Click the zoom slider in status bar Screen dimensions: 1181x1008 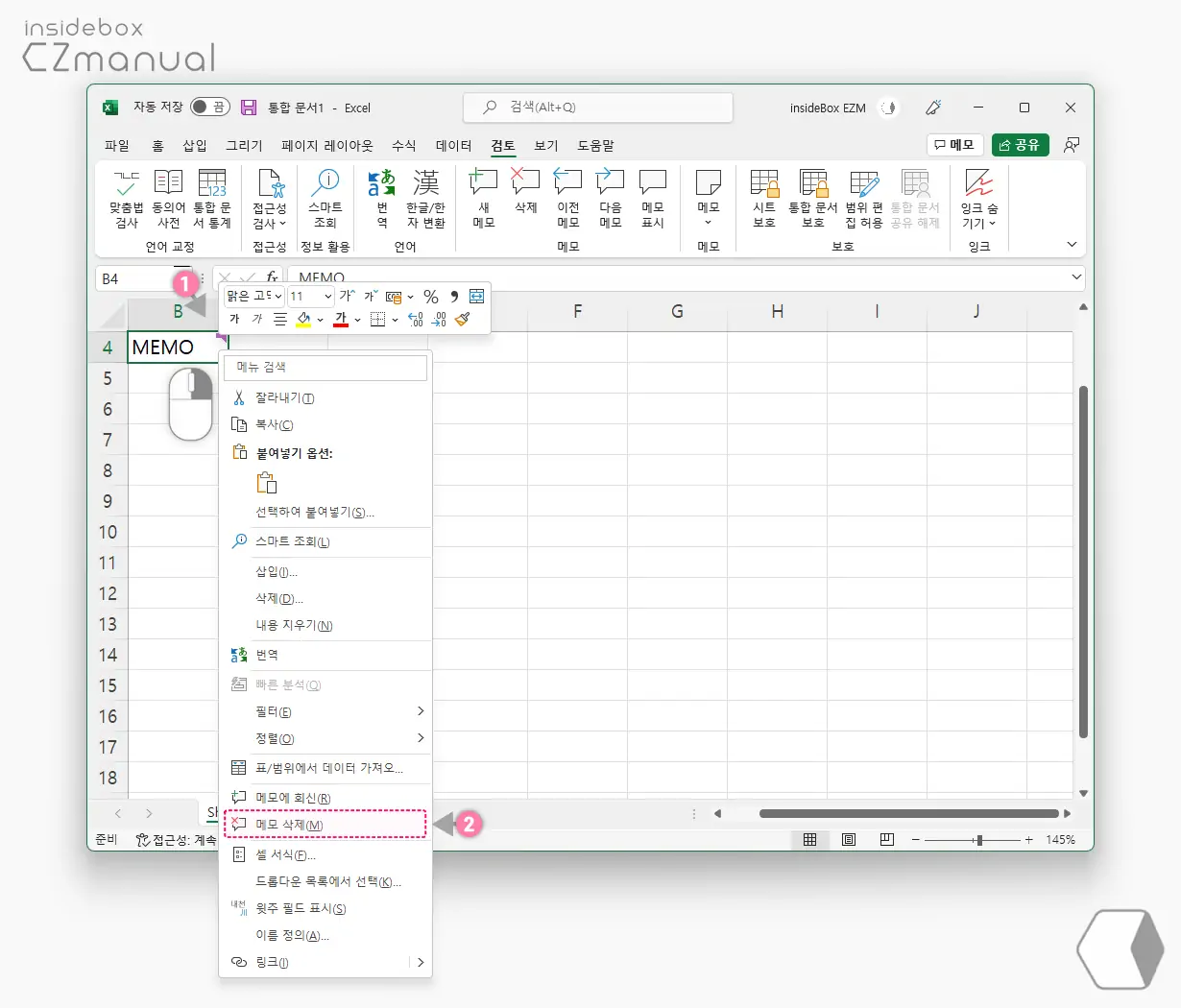coord(973,840)
